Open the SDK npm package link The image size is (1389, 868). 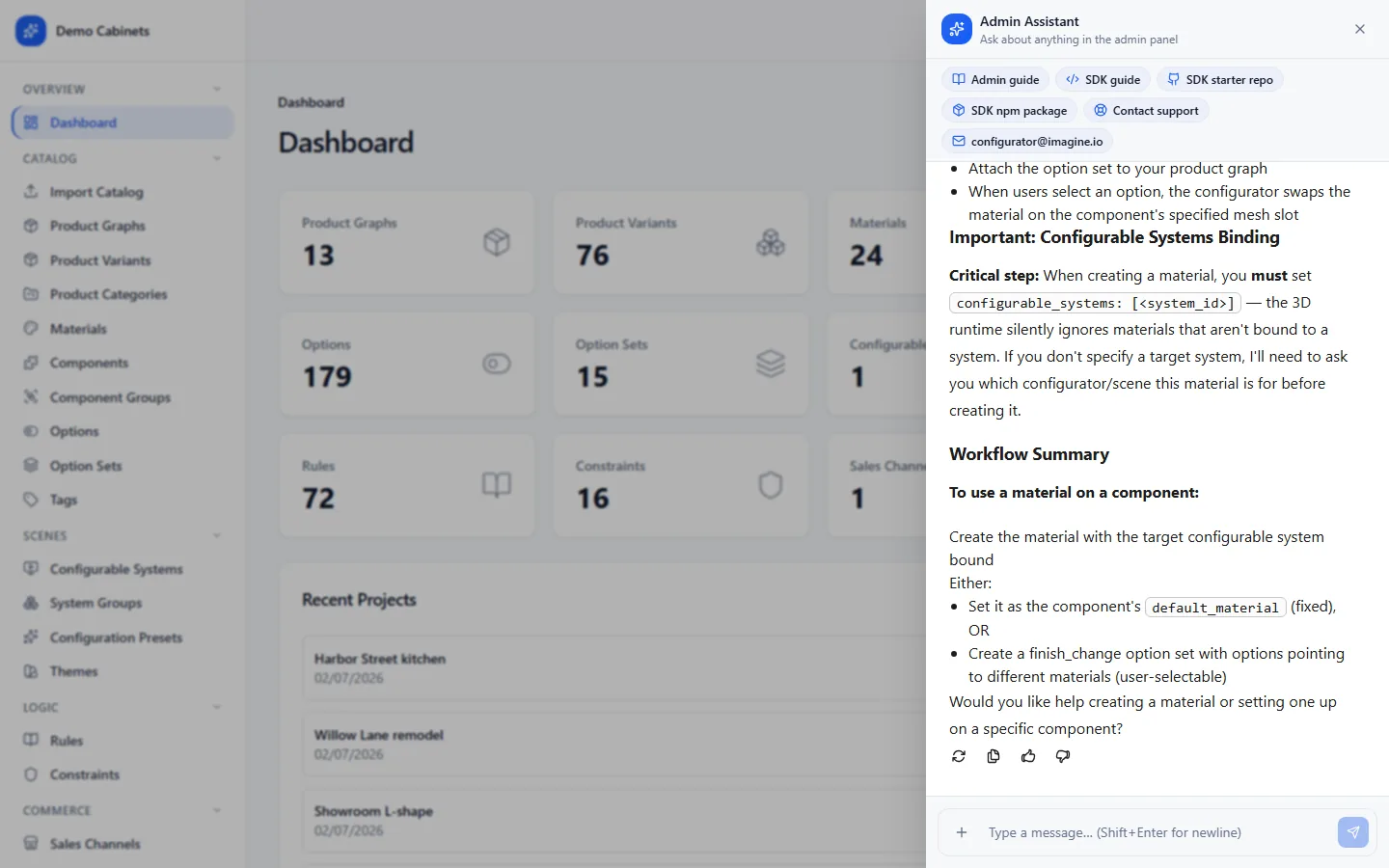pyautogui.click(x=1009, y=111)
